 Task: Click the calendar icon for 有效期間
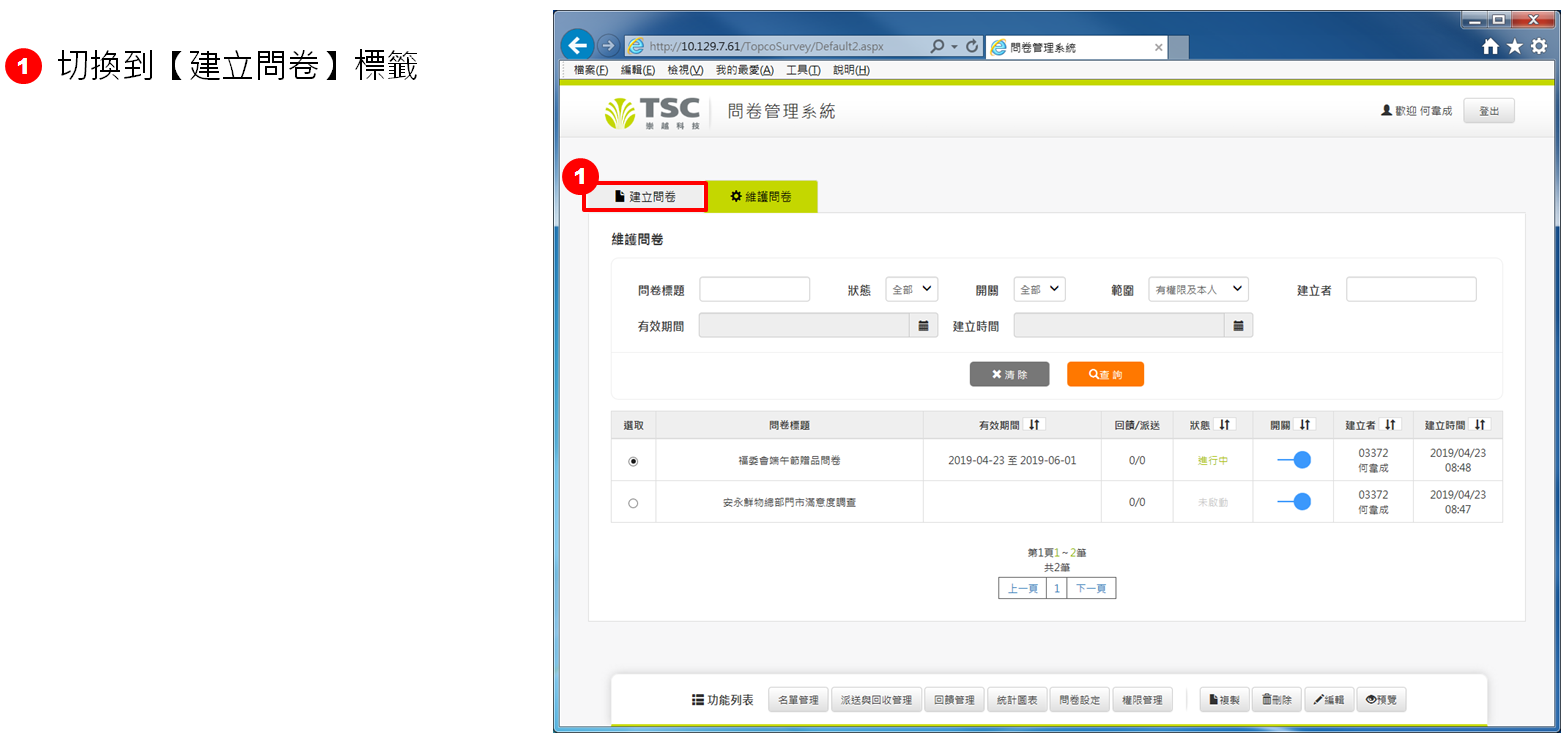pyautogui.click(x=923, y=326)
